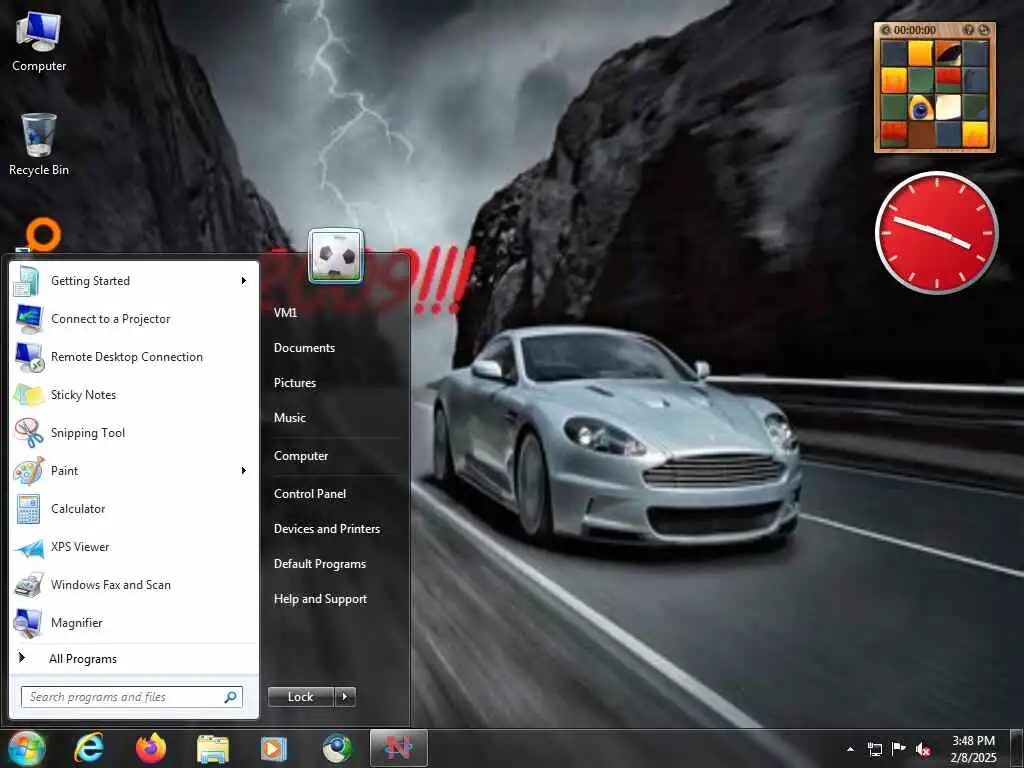Open Windows Explorer folder on the taskbar
The image size is (1024, 768).
213,749
